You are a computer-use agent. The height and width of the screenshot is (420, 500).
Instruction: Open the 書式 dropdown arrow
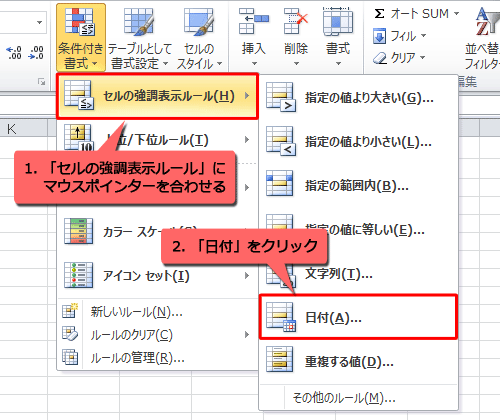338,63
